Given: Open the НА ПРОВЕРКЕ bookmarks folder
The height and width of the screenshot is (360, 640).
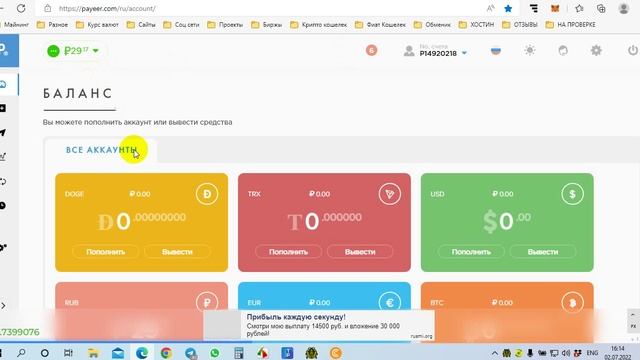Looking at the screenshot, I should (570, 24).
